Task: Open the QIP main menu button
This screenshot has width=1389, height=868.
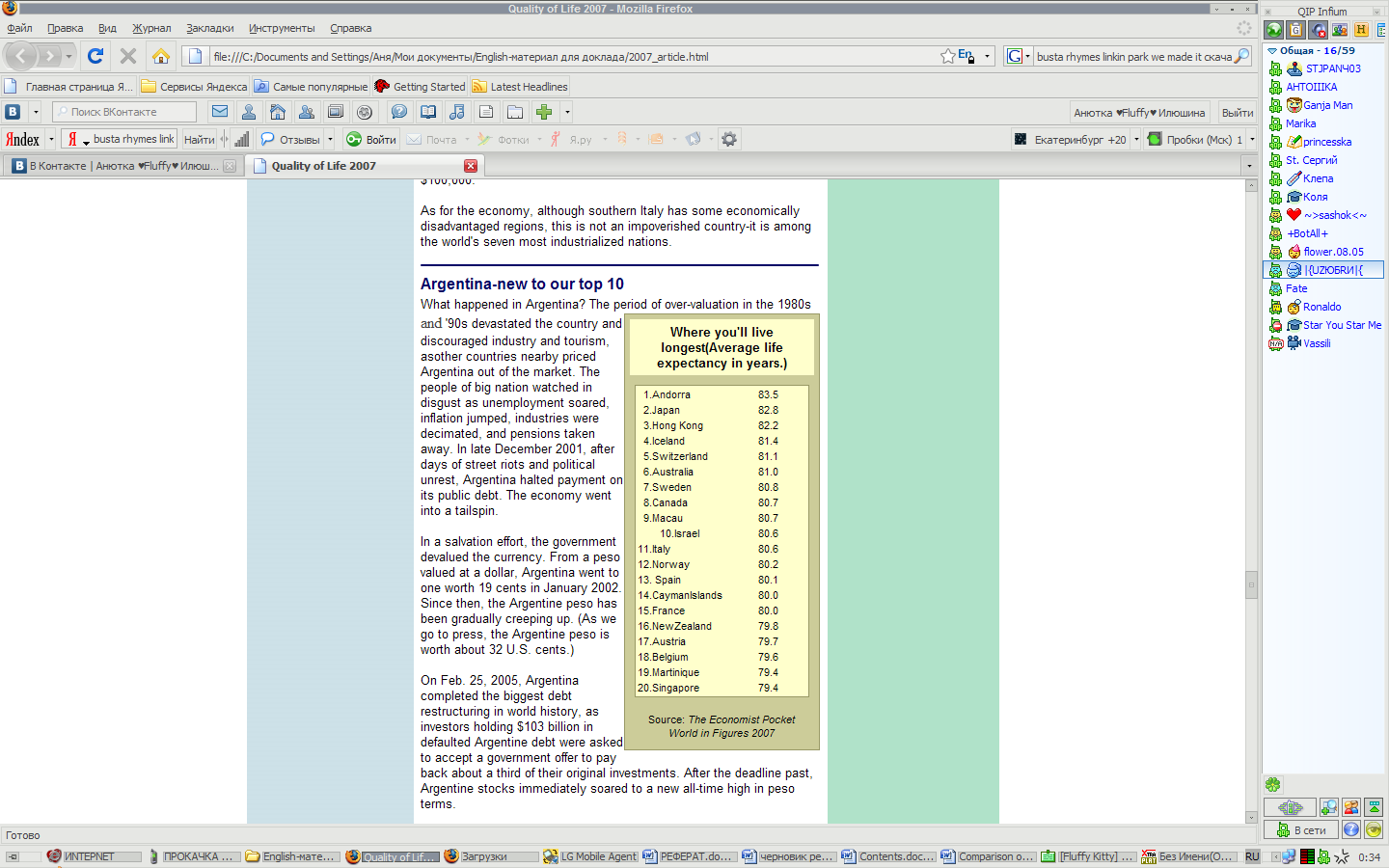Action: tap(1291, 807)
